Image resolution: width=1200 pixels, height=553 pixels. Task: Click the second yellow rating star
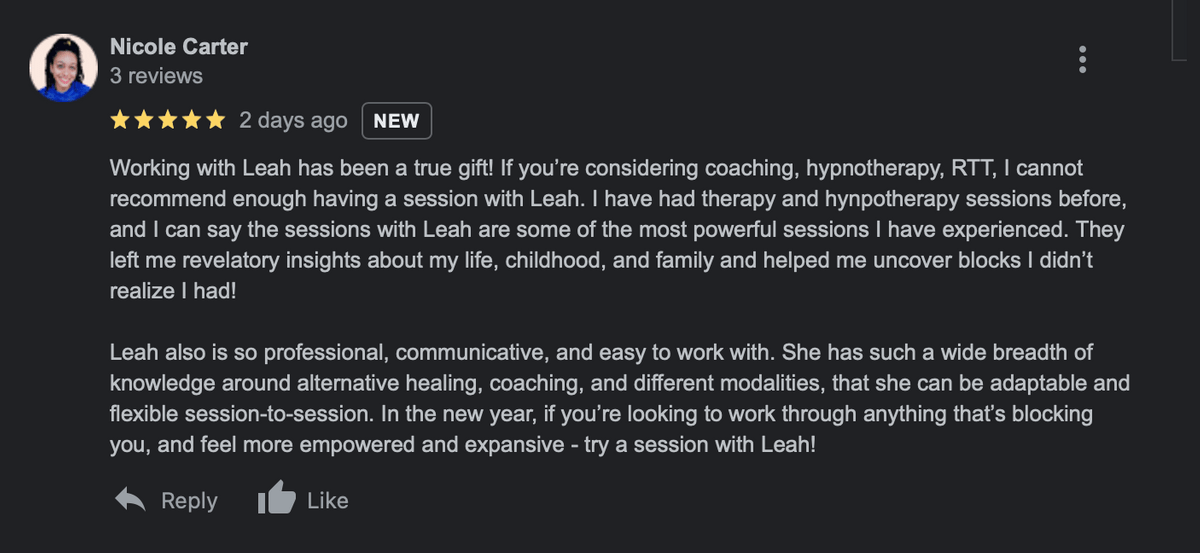pos(144,121)
